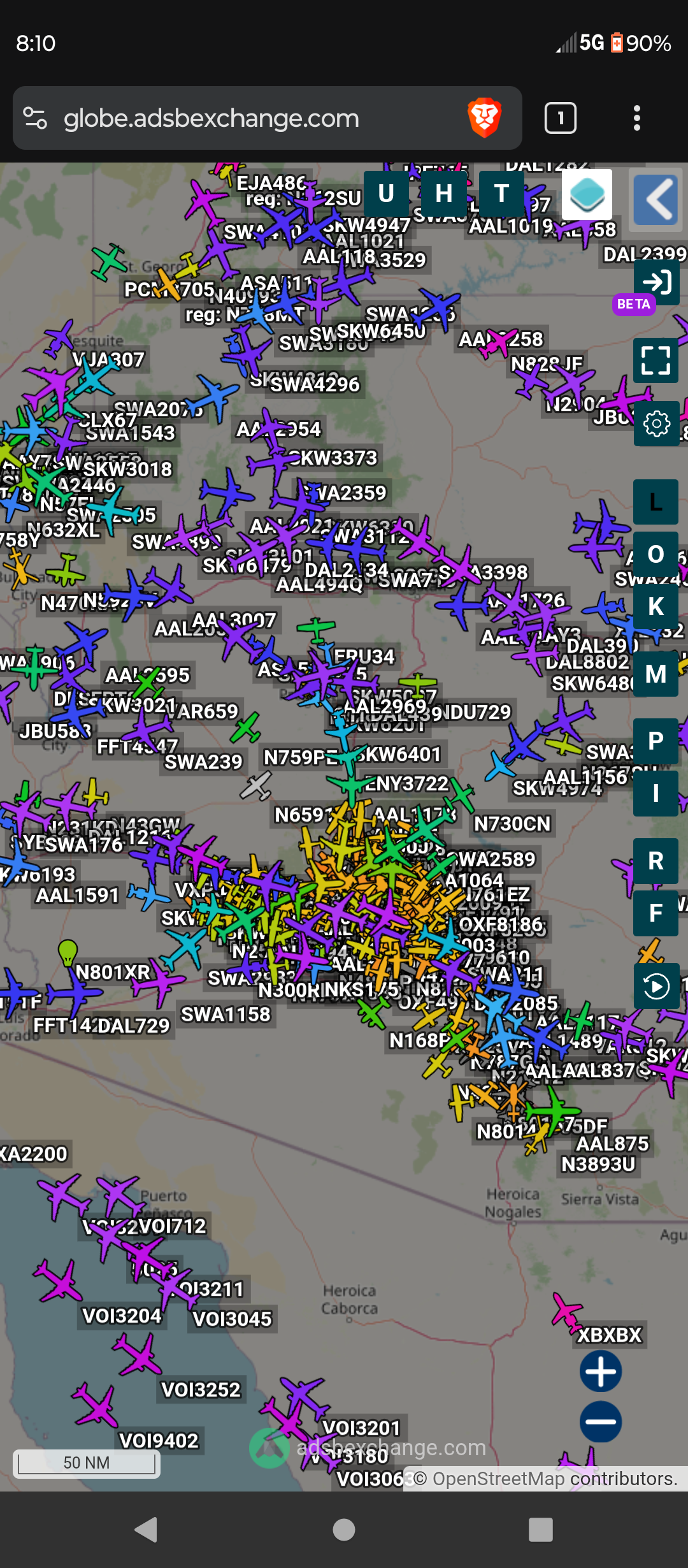Toggle the M button

pyautogui.click(x=656, y=674)
